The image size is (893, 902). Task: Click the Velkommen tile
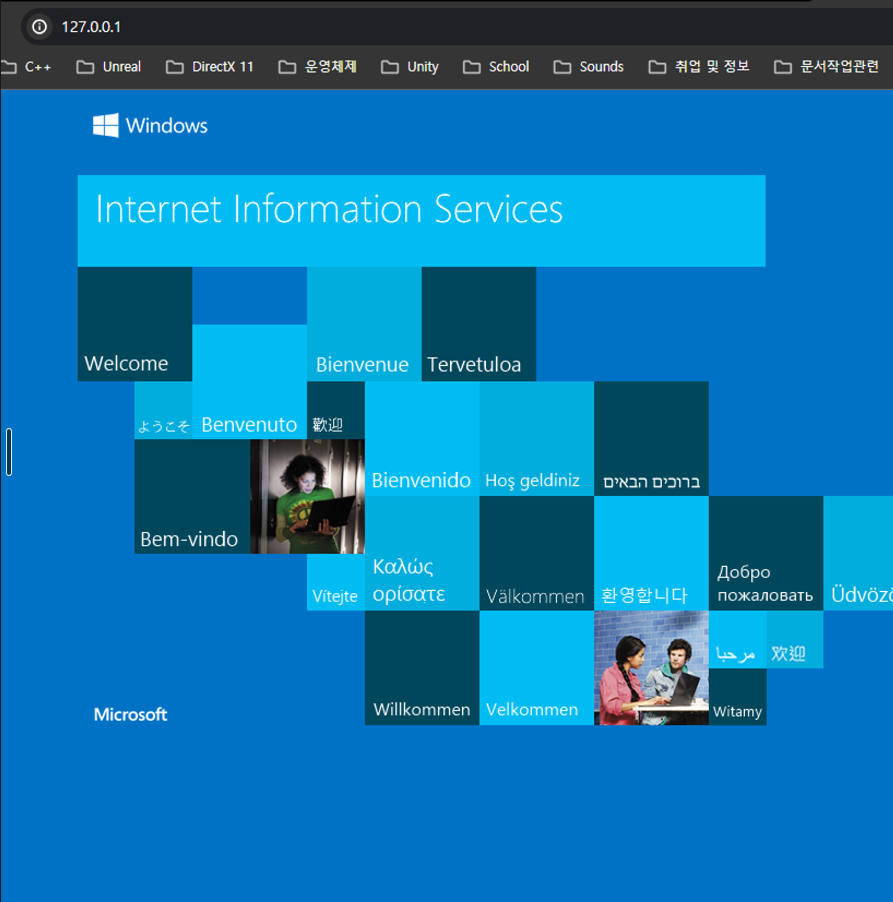pyautogui.click(x=537, y=668)
